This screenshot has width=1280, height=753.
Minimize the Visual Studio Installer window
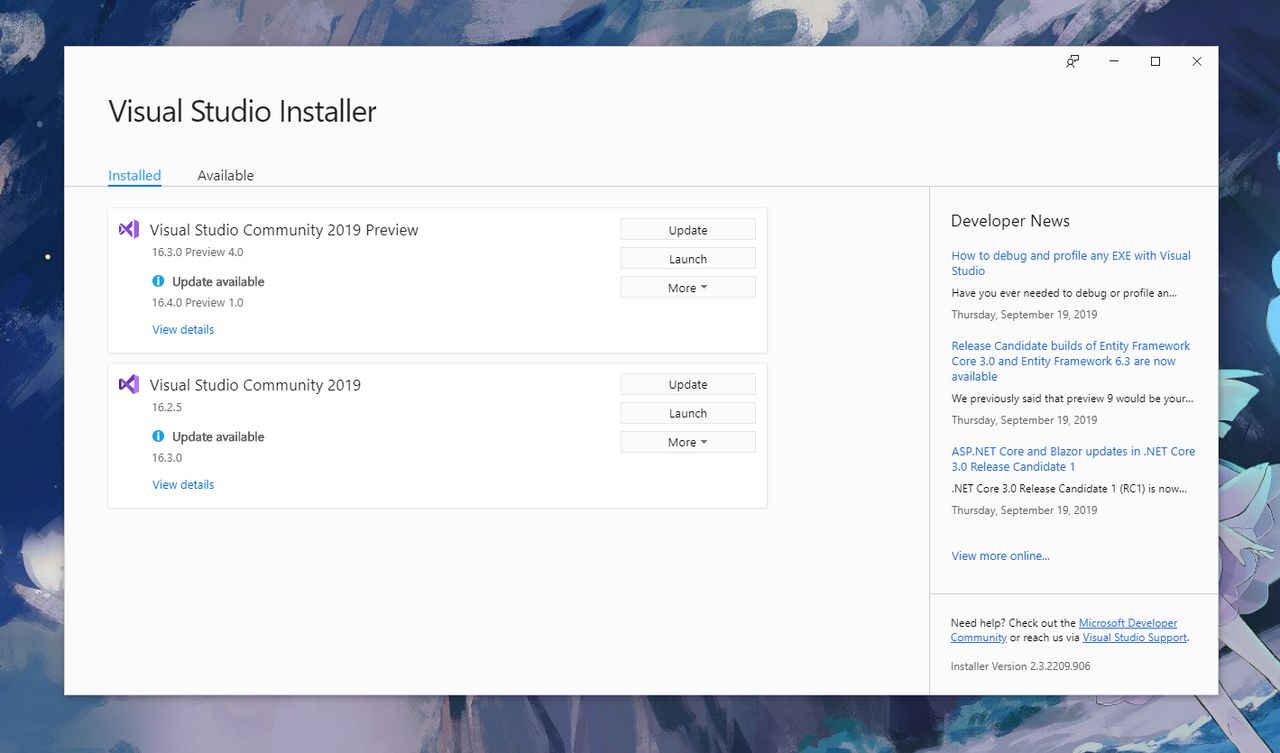1114,62
